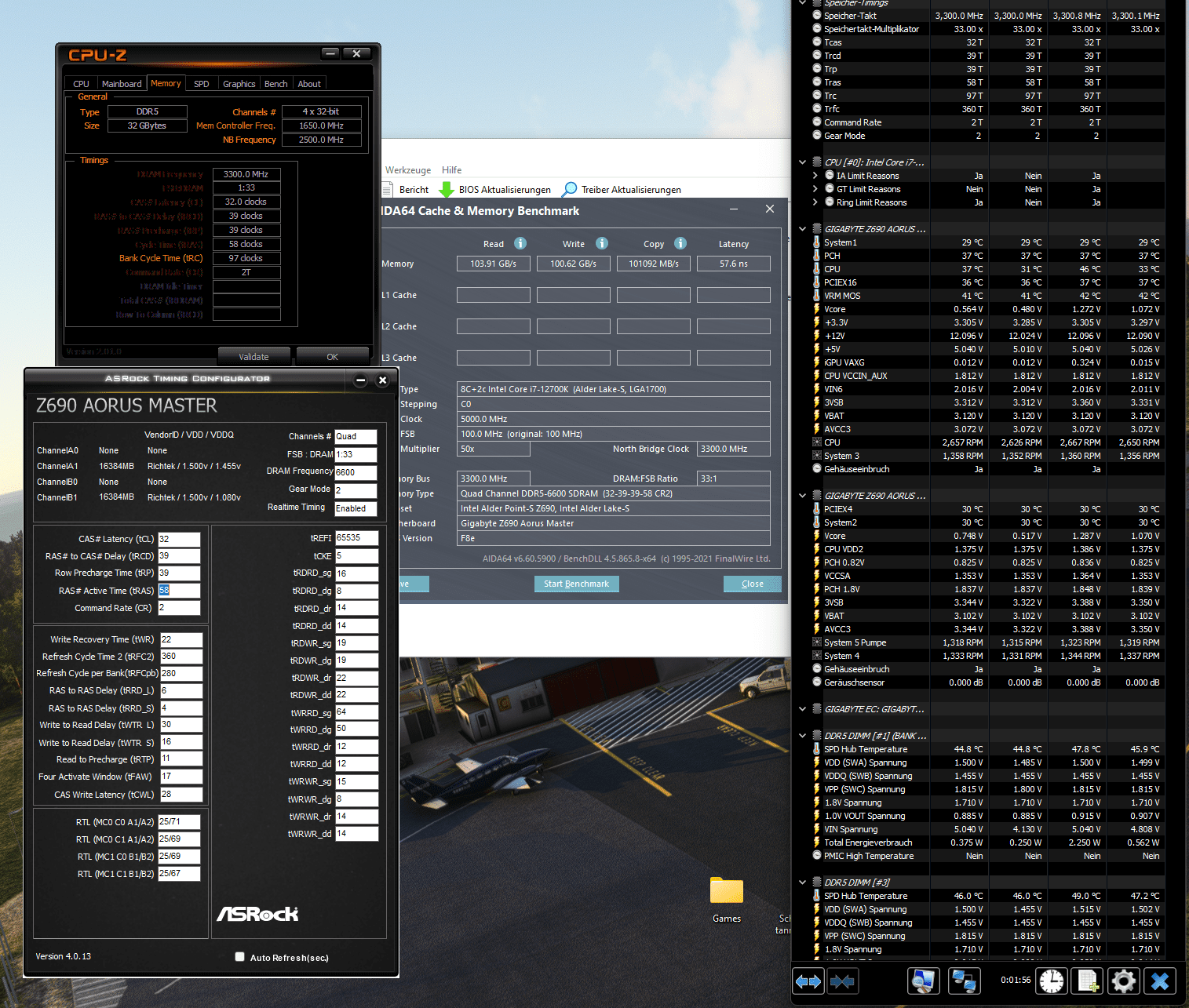Screen dimensions: 1189x1008
Task: Expand the GIGABYTE EC section
Action: pyautogui.click(x=802, y=709)
